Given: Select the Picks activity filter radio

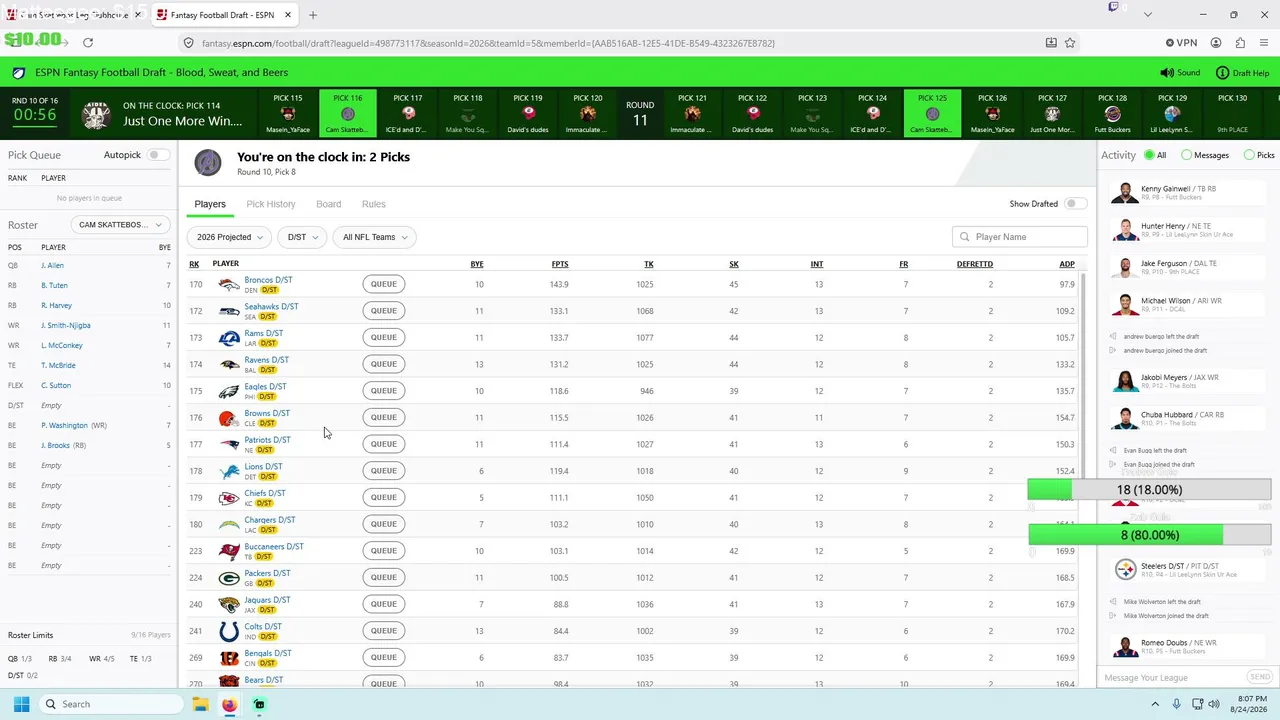Looking at the screenshot, I should click(1249, 155).
